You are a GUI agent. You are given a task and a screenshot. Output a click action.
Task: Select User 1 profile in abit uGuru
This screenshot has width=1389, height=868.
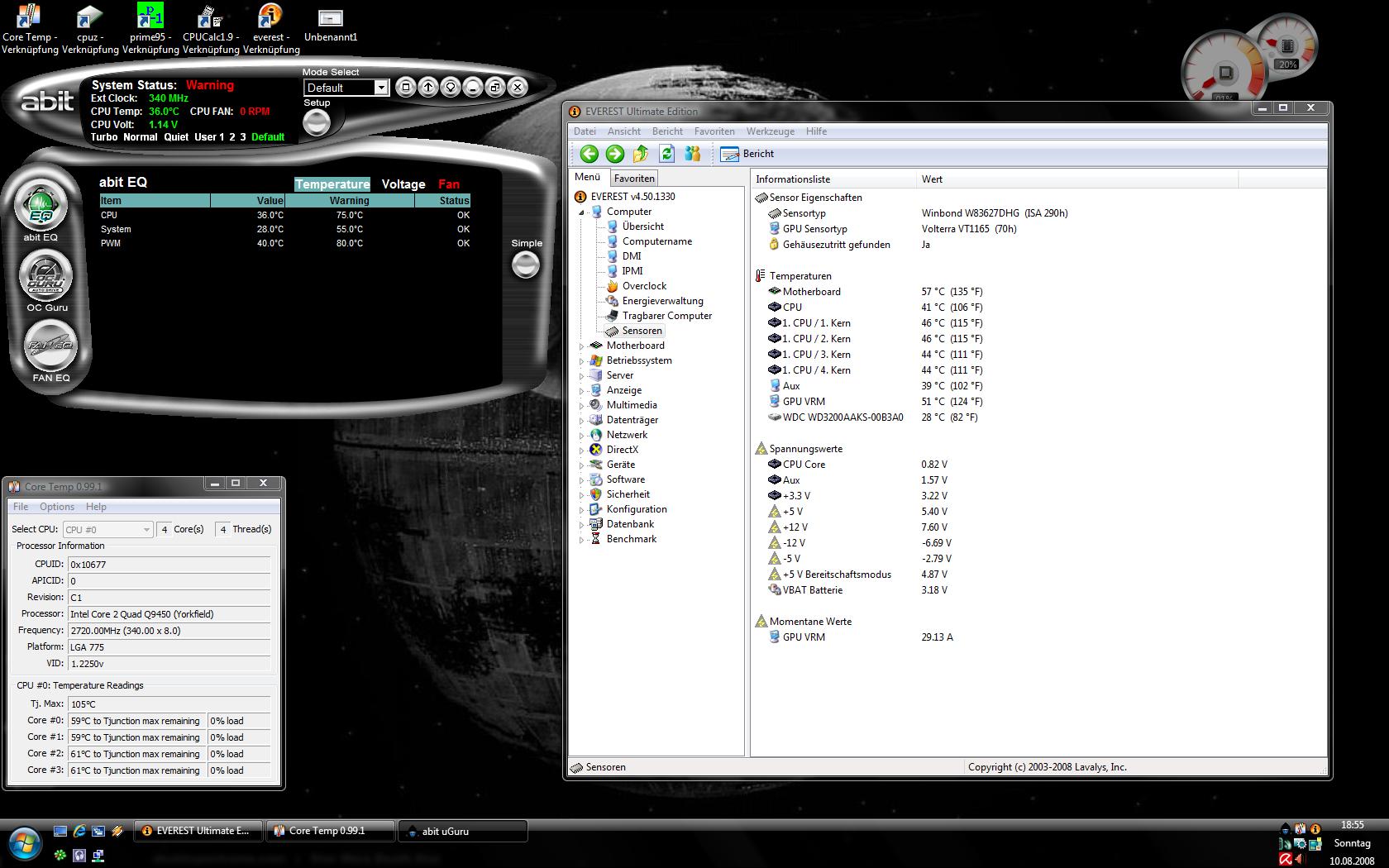click(x=209, y=137)
